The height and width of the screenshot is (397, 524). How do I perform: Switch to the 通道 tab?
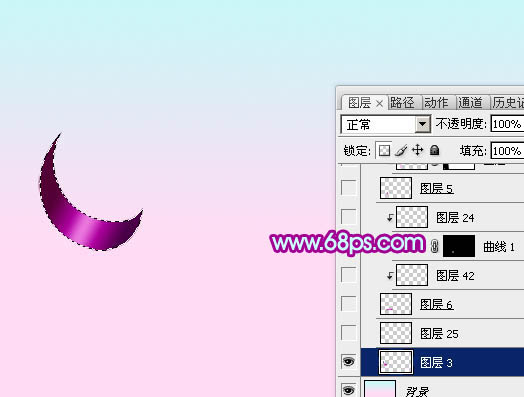[470, 103]
